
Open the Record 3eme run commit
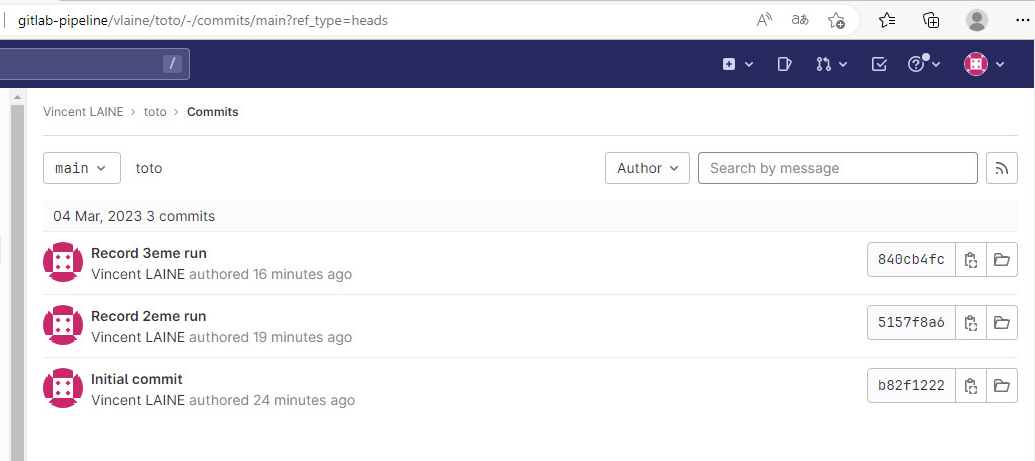click(149, 253)
